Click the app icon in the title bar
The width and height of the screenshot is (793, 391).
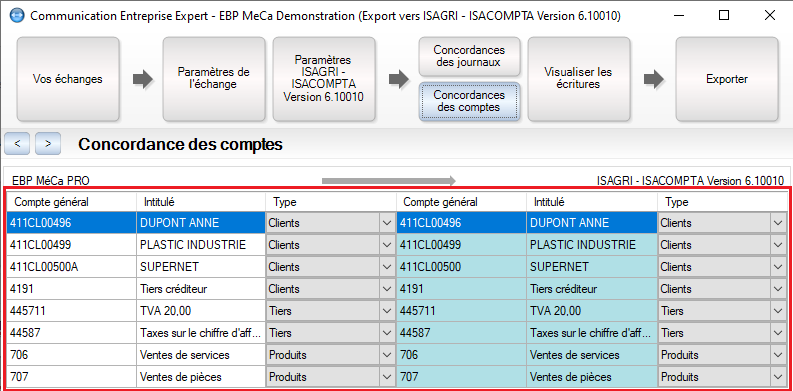tap(17, 16)
